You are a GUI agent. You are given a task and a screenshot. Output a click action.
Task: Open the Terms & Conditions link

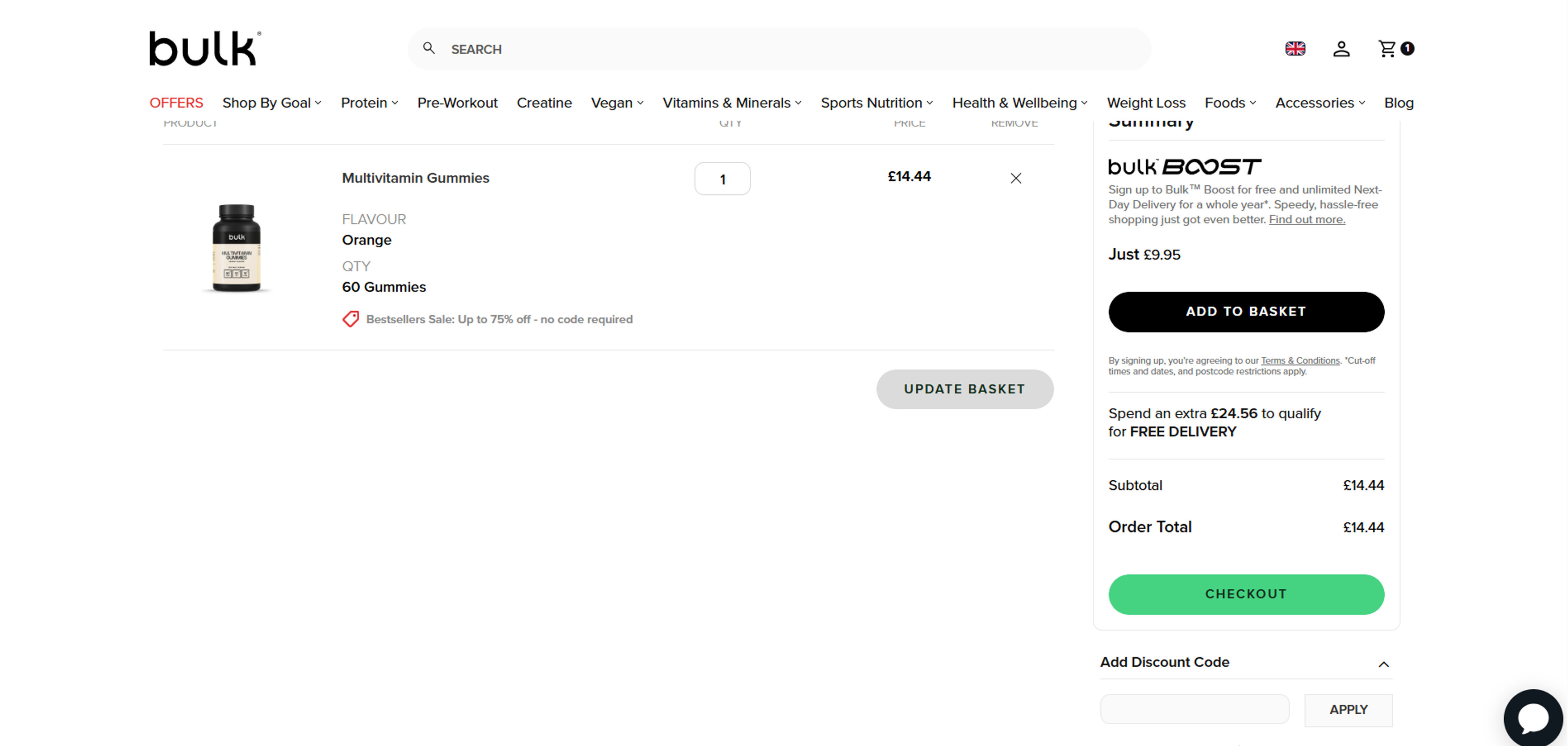pyautogui.click(x=1300, y=360)
